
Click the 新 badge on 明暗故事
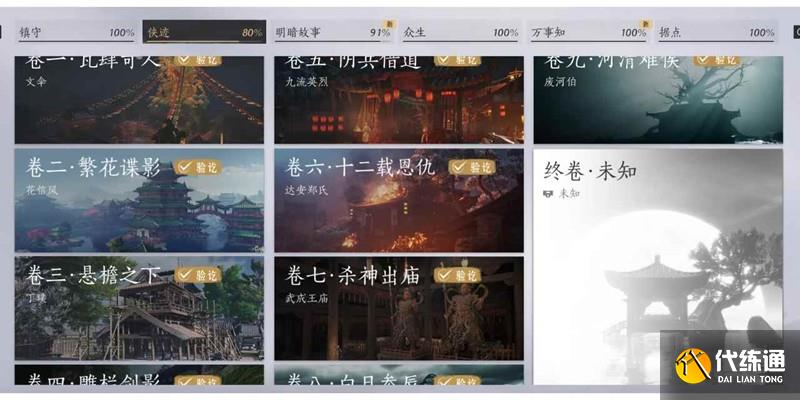(390, 24)
